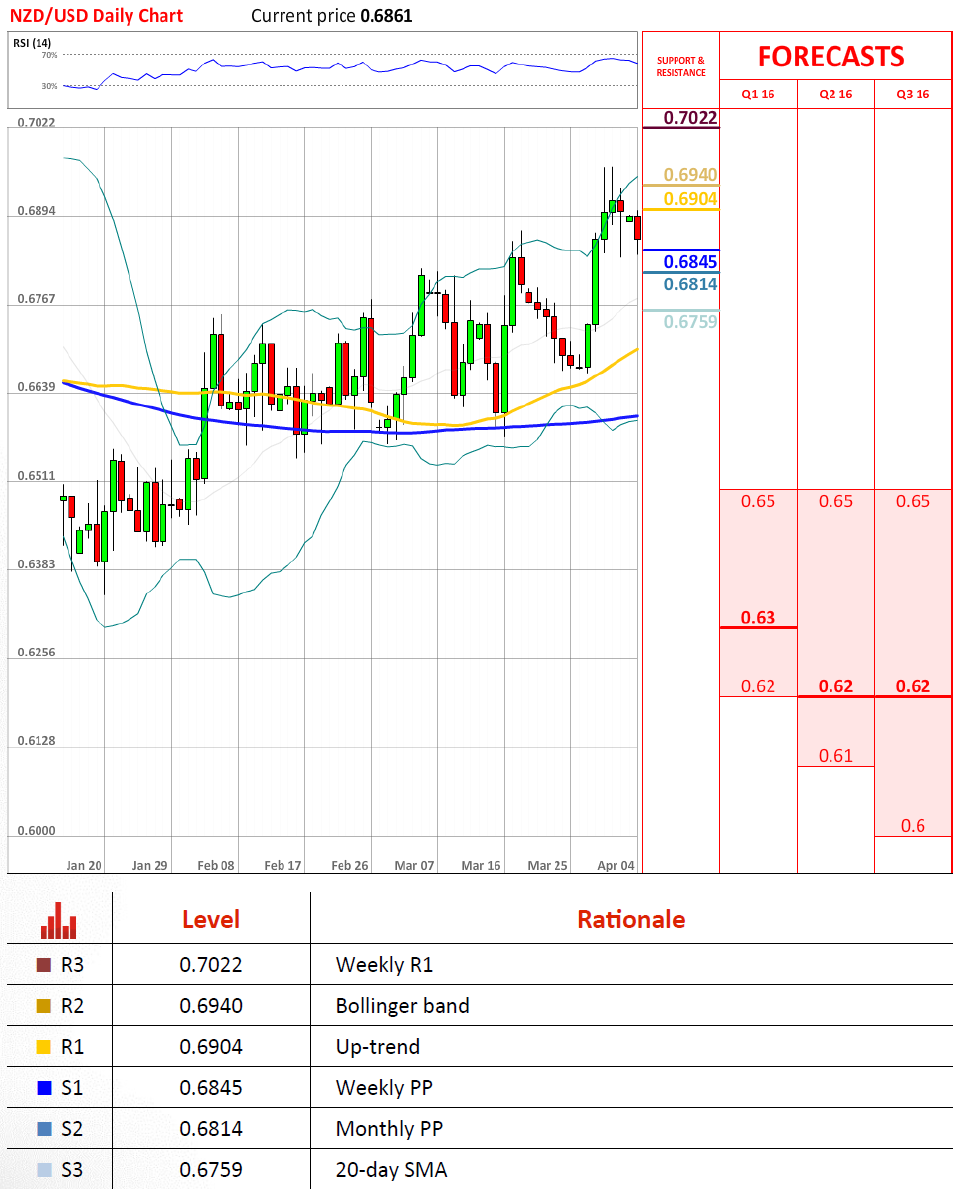Click the 0.6940 resistance label beside chart

690,174
